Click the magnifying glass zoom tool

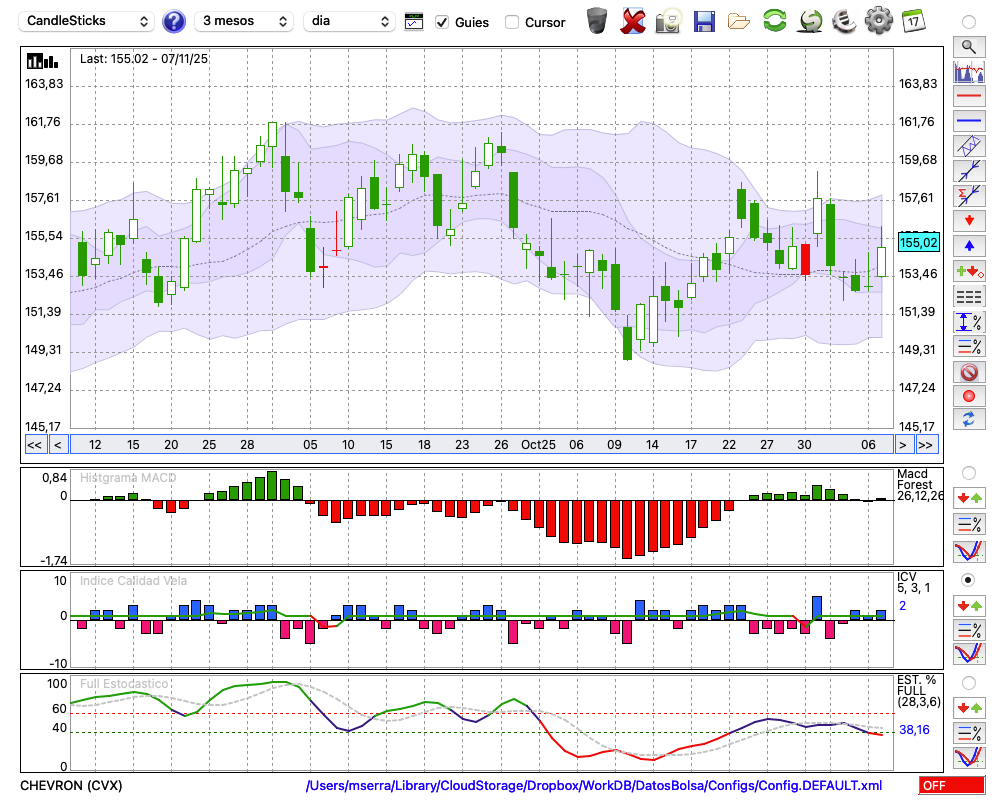pos(968,46)
